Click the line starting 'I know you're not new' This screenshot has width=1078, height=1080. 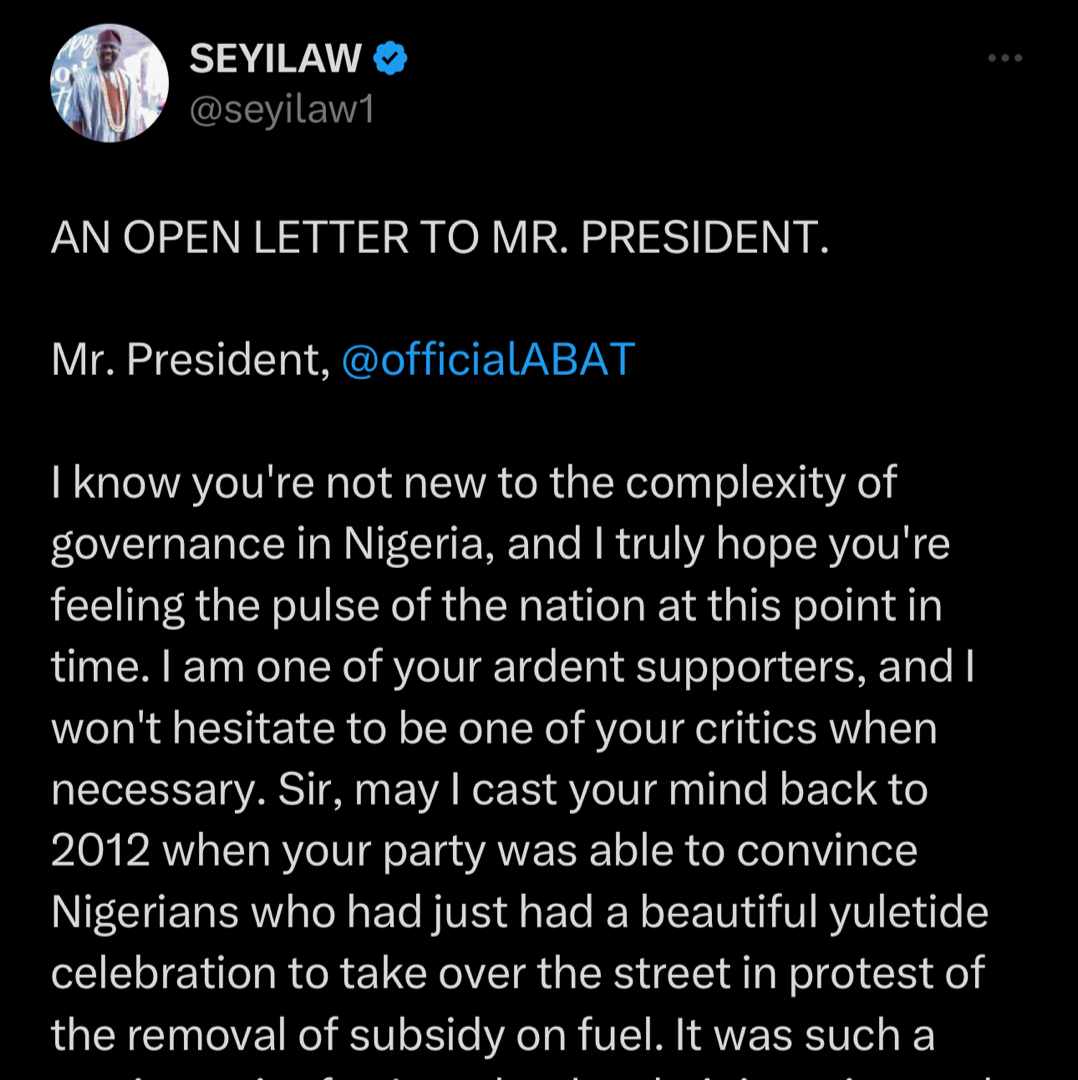(x=474, y=483)
